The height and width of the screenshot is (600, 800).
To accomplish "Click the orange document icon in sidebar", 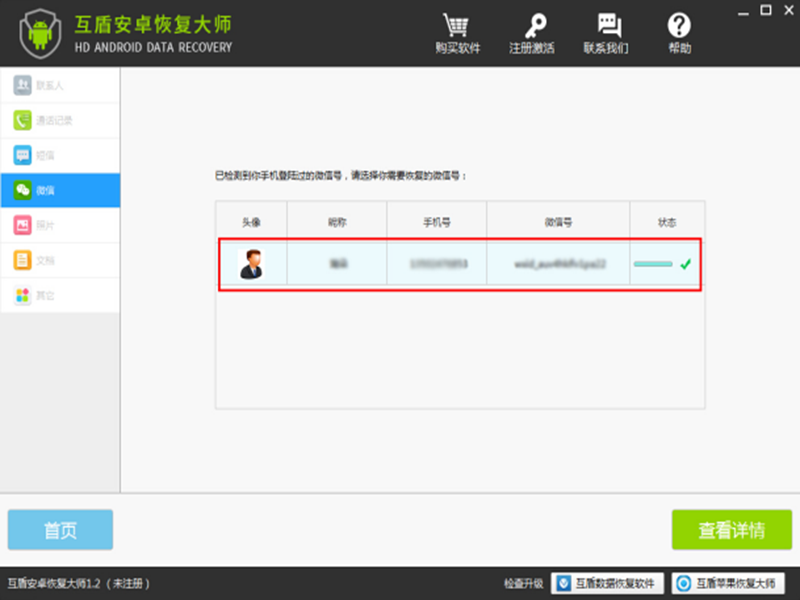I will [x=22, y=260].
